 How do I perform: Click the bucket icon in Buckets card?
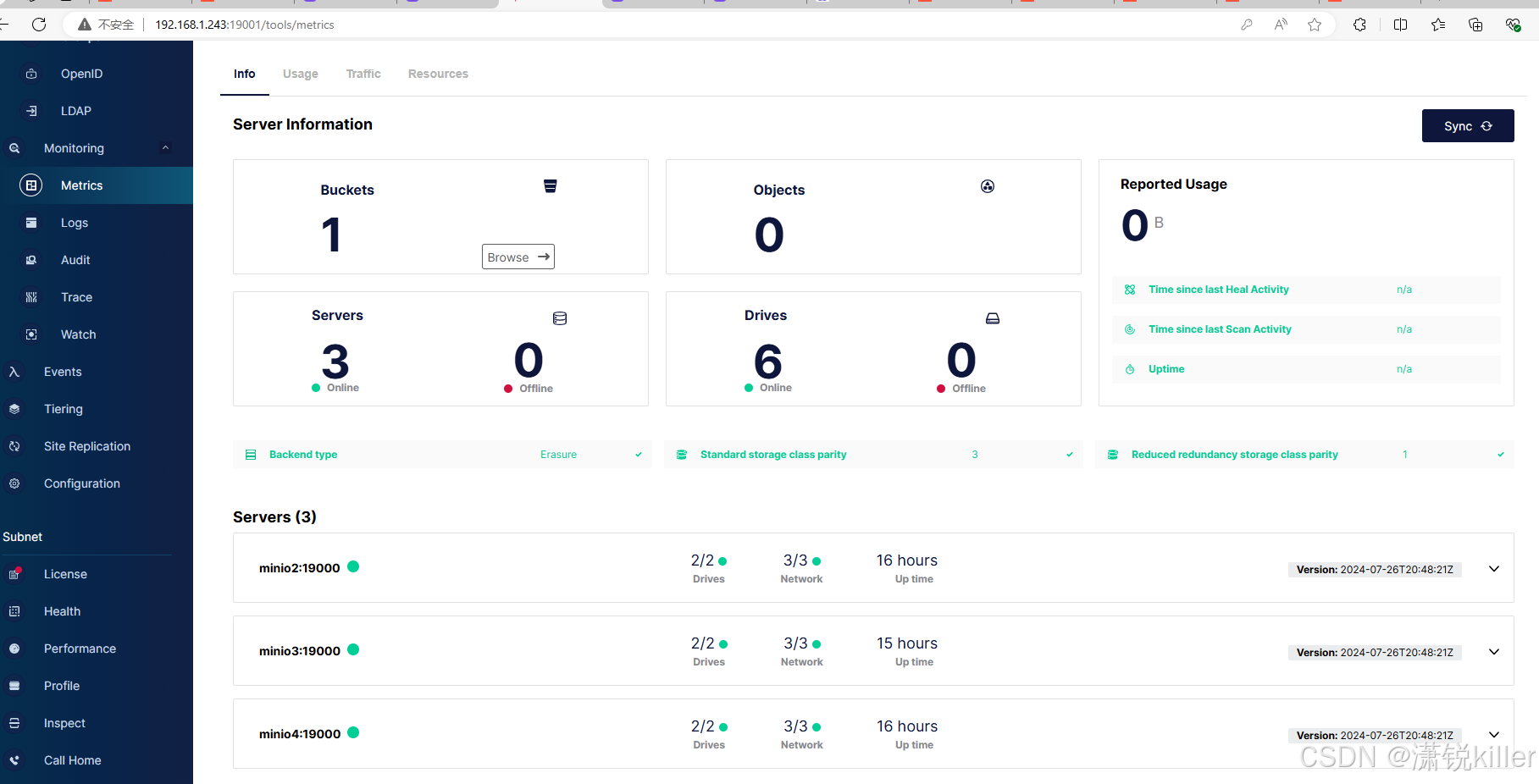tap(550, 186)
